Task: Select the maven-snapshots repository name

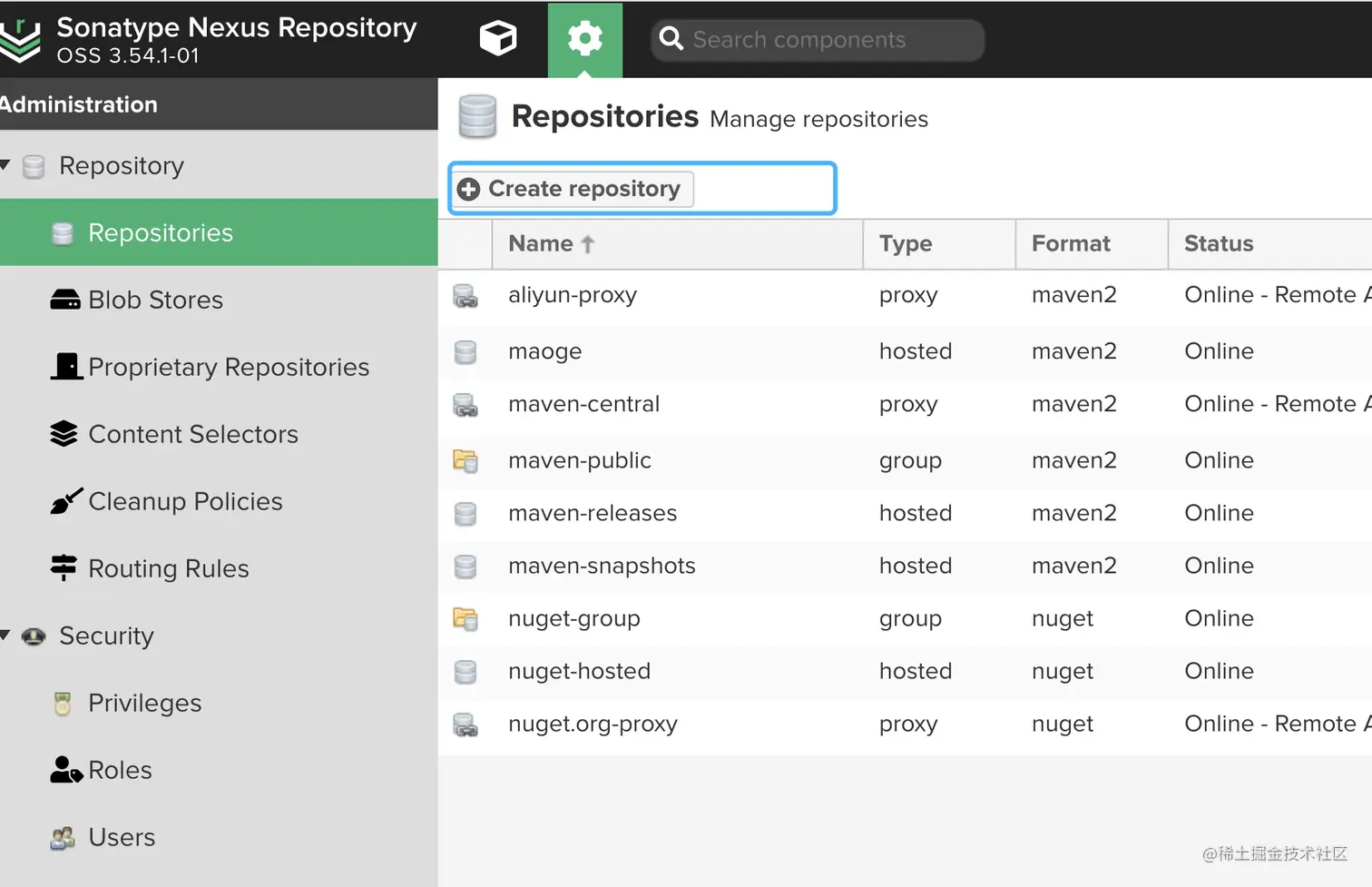Action: [x=602, y=566]
